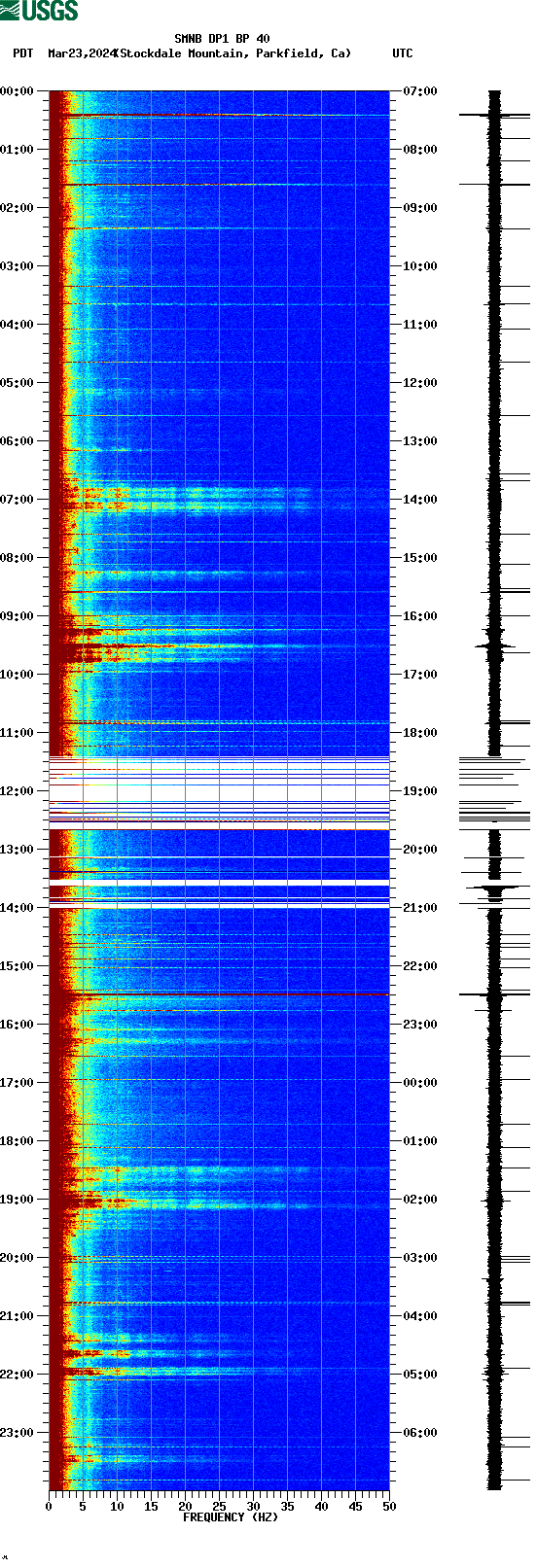Click the PDT time label 21:00
The height and width of the screenshot is (1568, 537).
18,1316
